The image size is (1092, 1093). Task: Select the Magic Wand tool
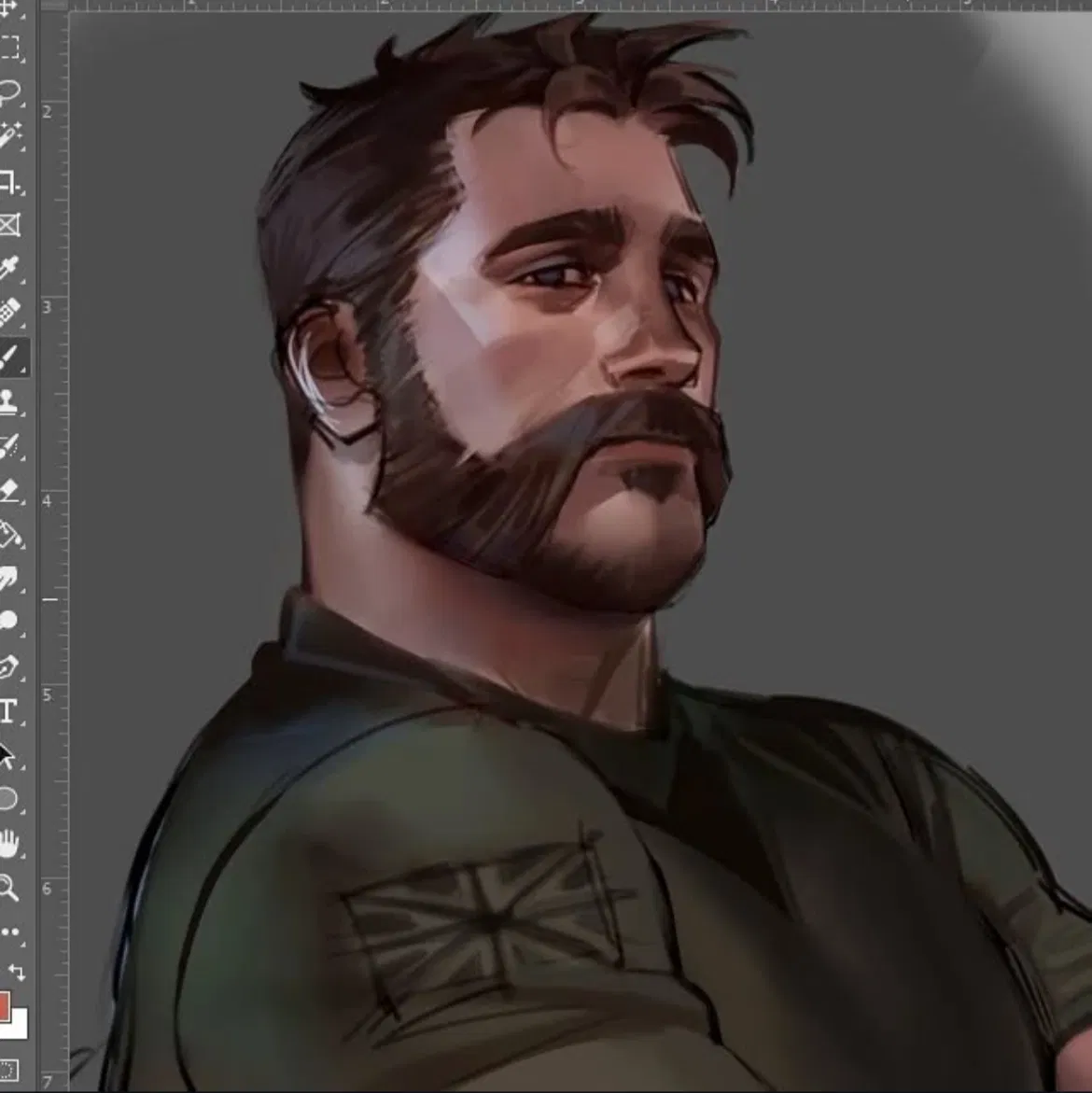tap(9, 135)
